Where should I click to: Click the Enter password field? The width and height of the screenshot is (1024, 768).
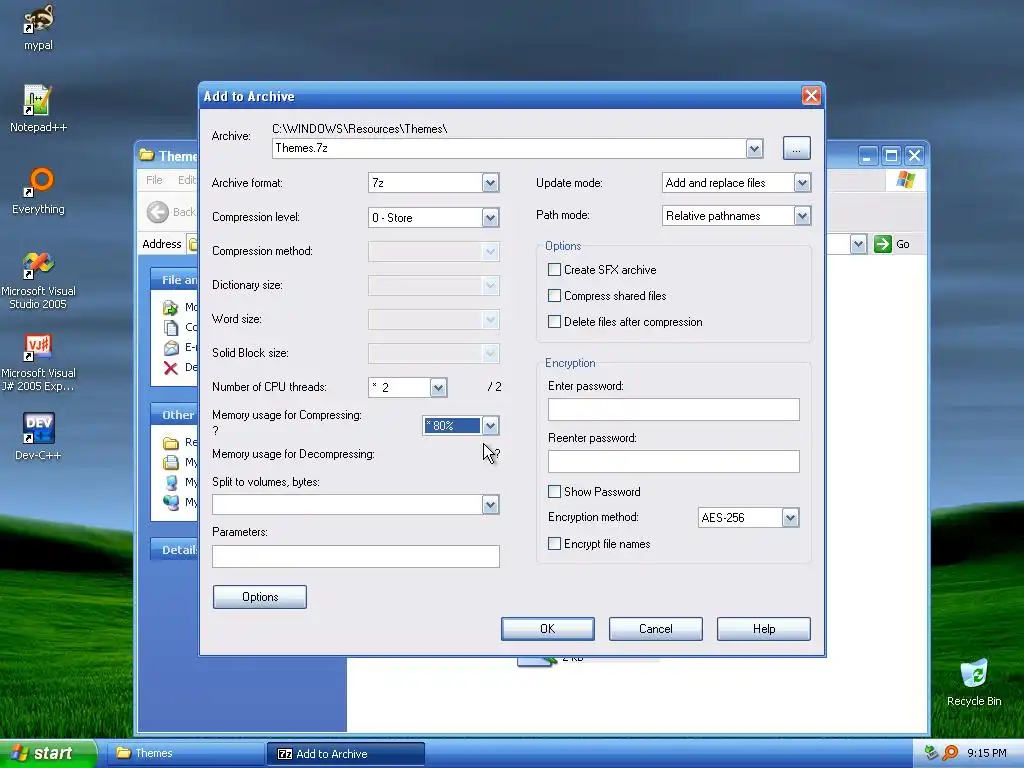pyautogui.click(x=673, y=409)
